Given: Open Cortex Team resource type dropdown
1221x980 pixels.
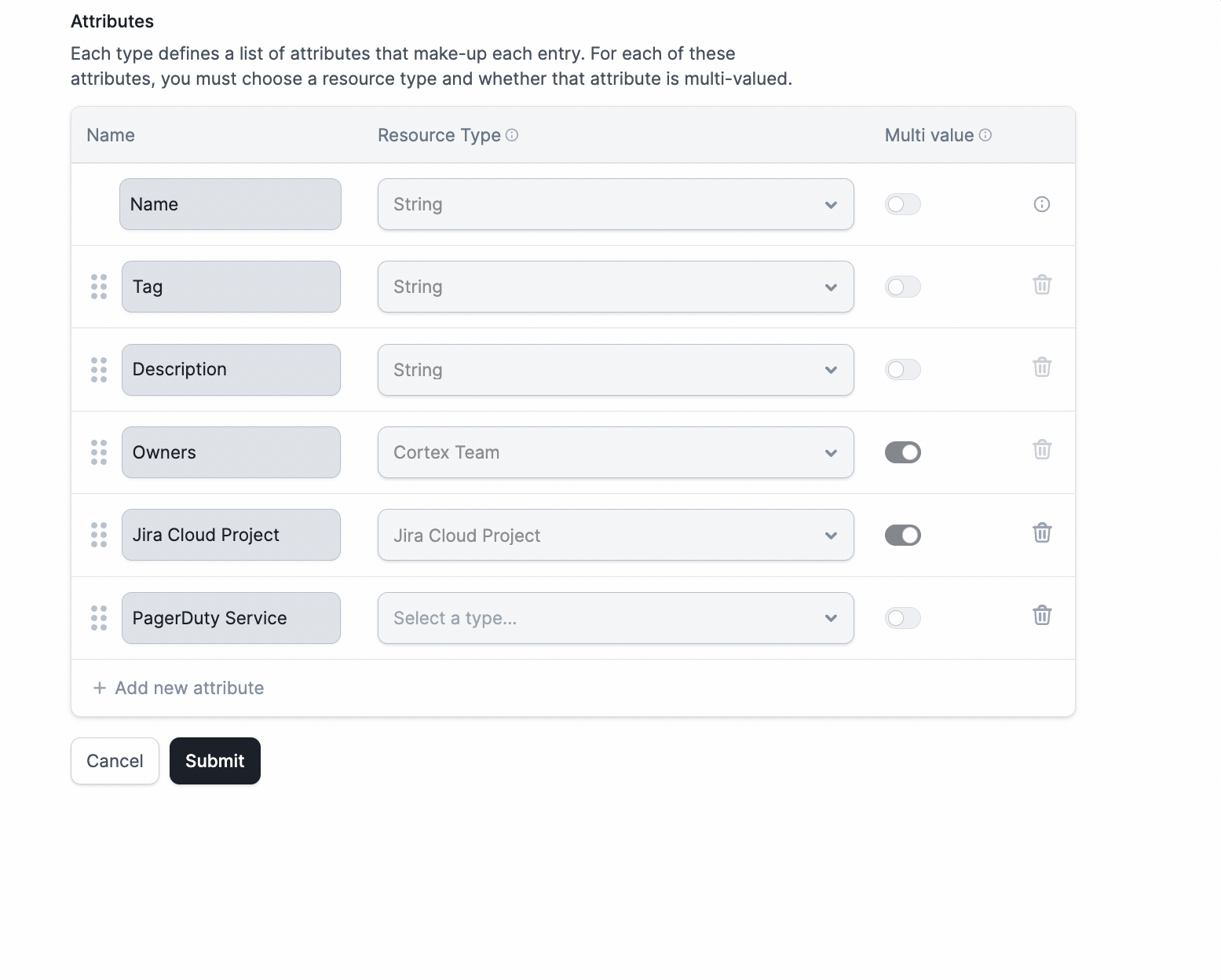Looking at the screenshot, I should point(616,452).
